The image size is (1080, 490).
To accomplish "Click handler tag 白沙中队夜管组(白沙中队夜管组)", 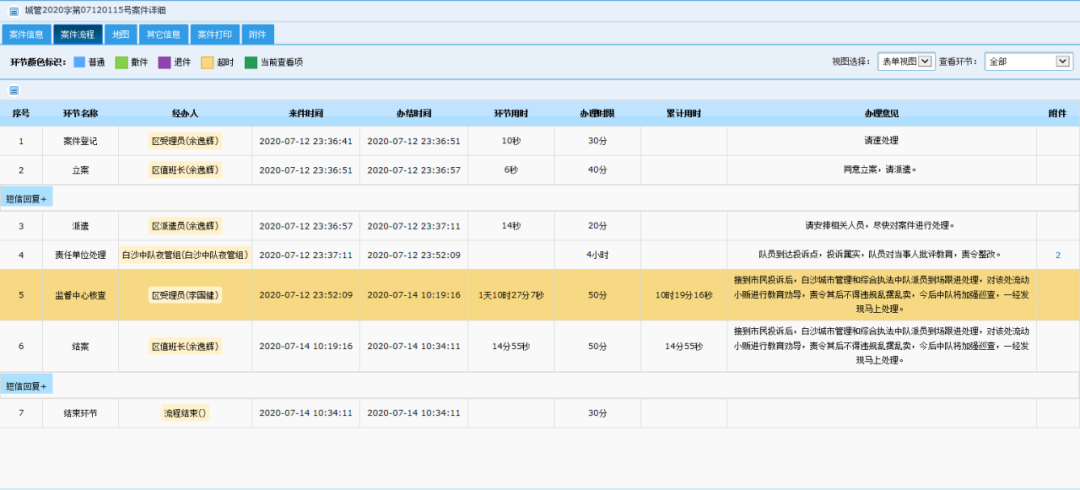I will [185, 254].
